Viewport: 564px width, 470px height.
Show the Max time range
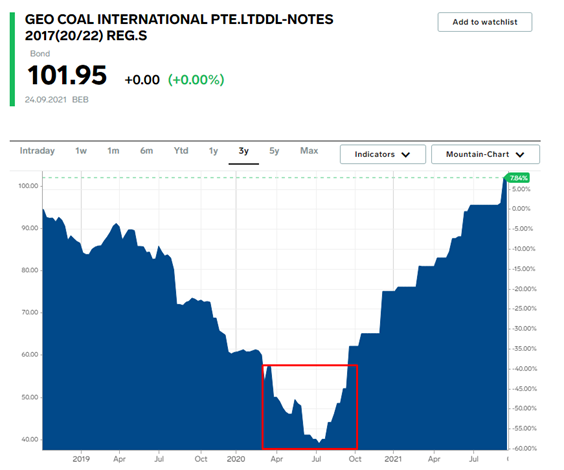[x=309, y=151]
